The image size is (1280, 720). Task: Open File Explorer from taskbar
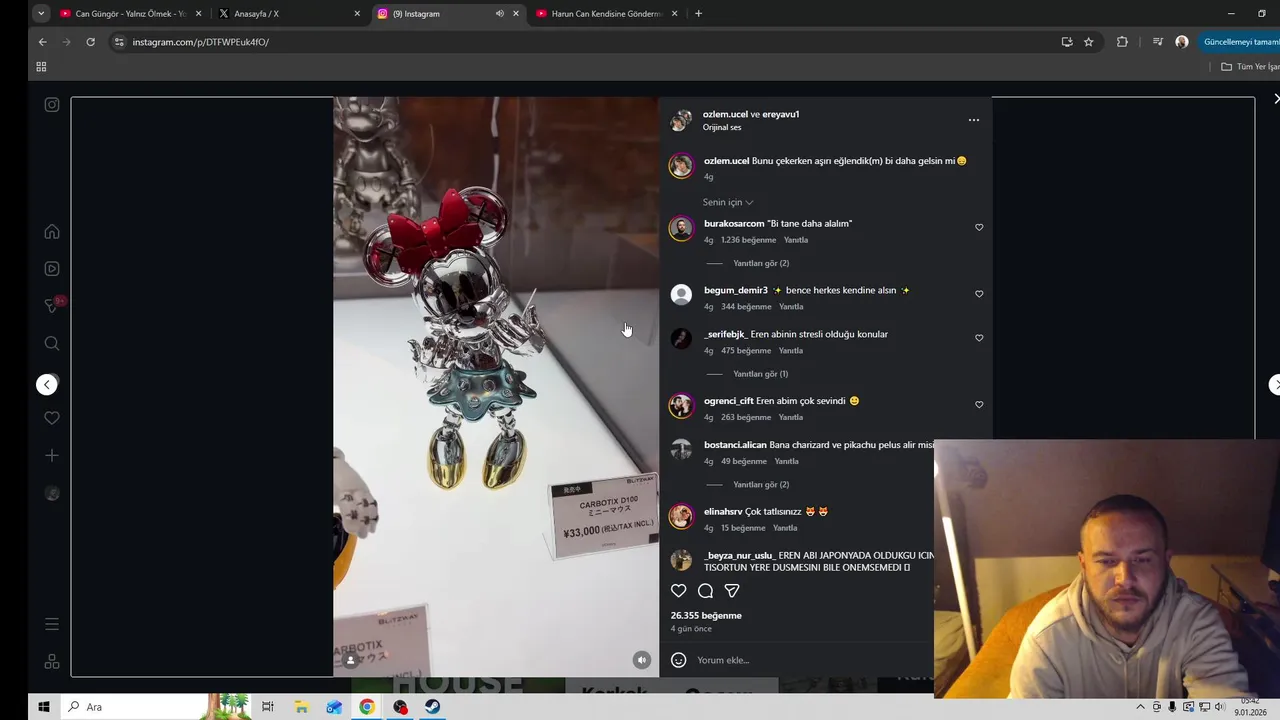coord(301,707)
